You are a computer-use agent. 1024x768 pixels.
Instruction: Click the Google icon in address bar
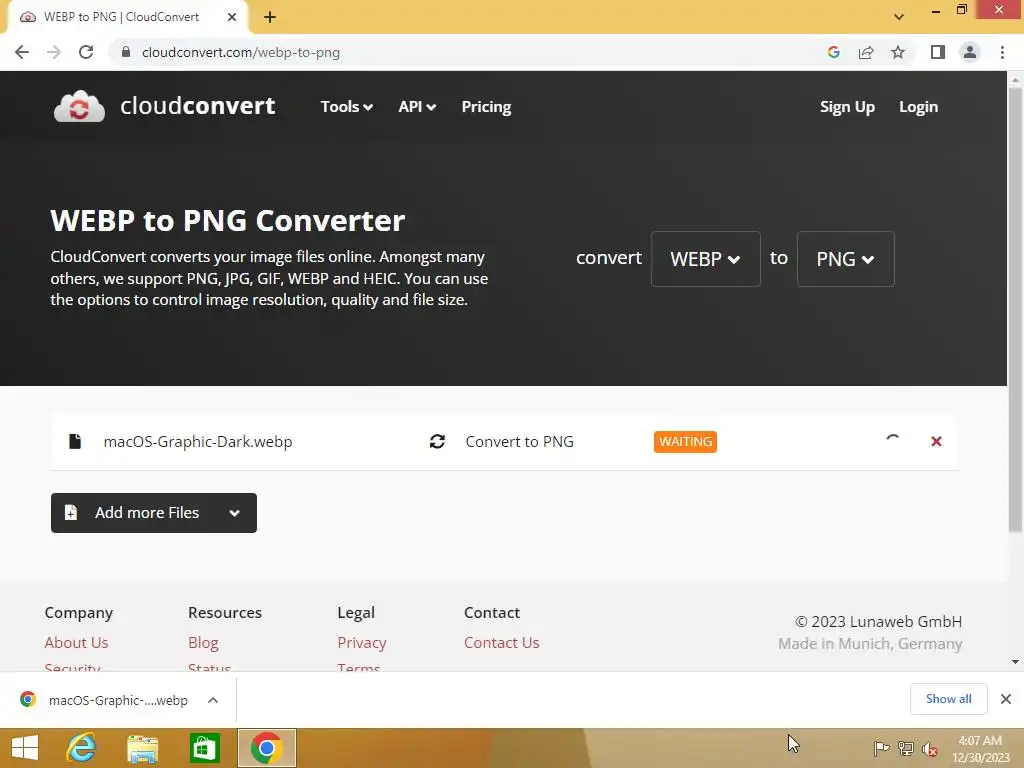point(833,52)
